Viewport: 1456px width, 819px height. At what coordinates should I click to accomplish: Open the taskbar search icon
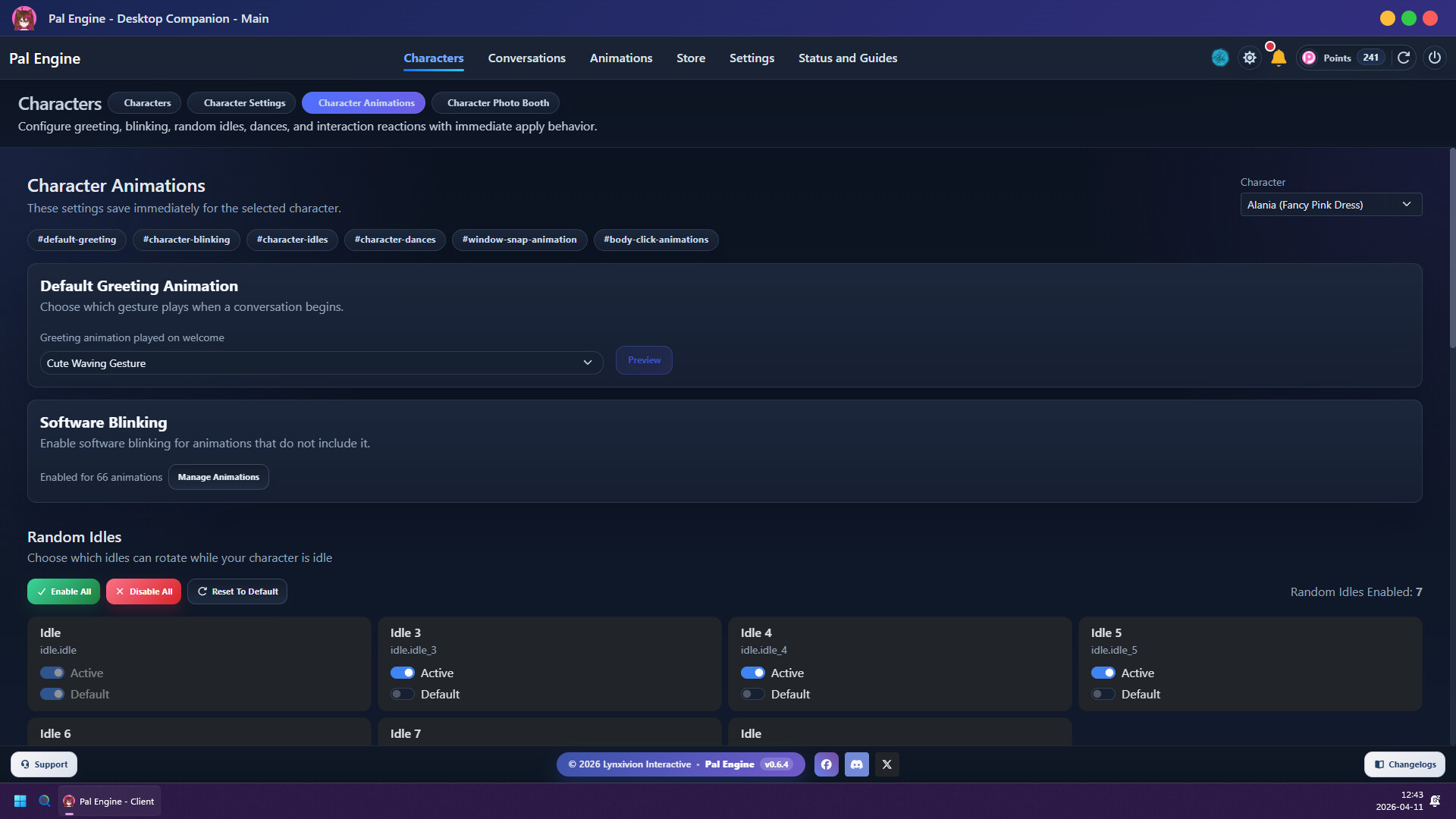click(x=45, y=801)
